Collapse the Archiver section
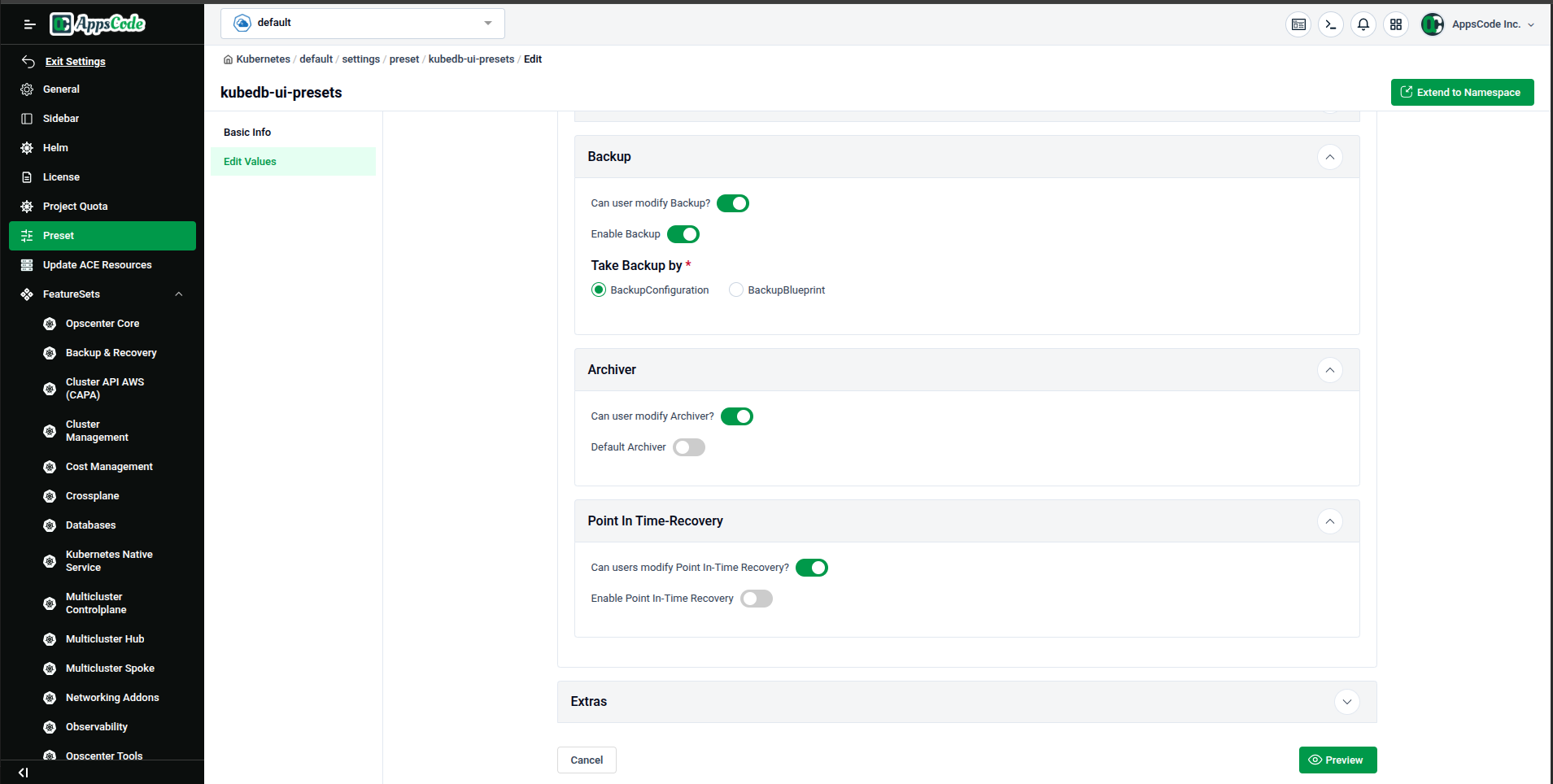 pos(1330,370)
